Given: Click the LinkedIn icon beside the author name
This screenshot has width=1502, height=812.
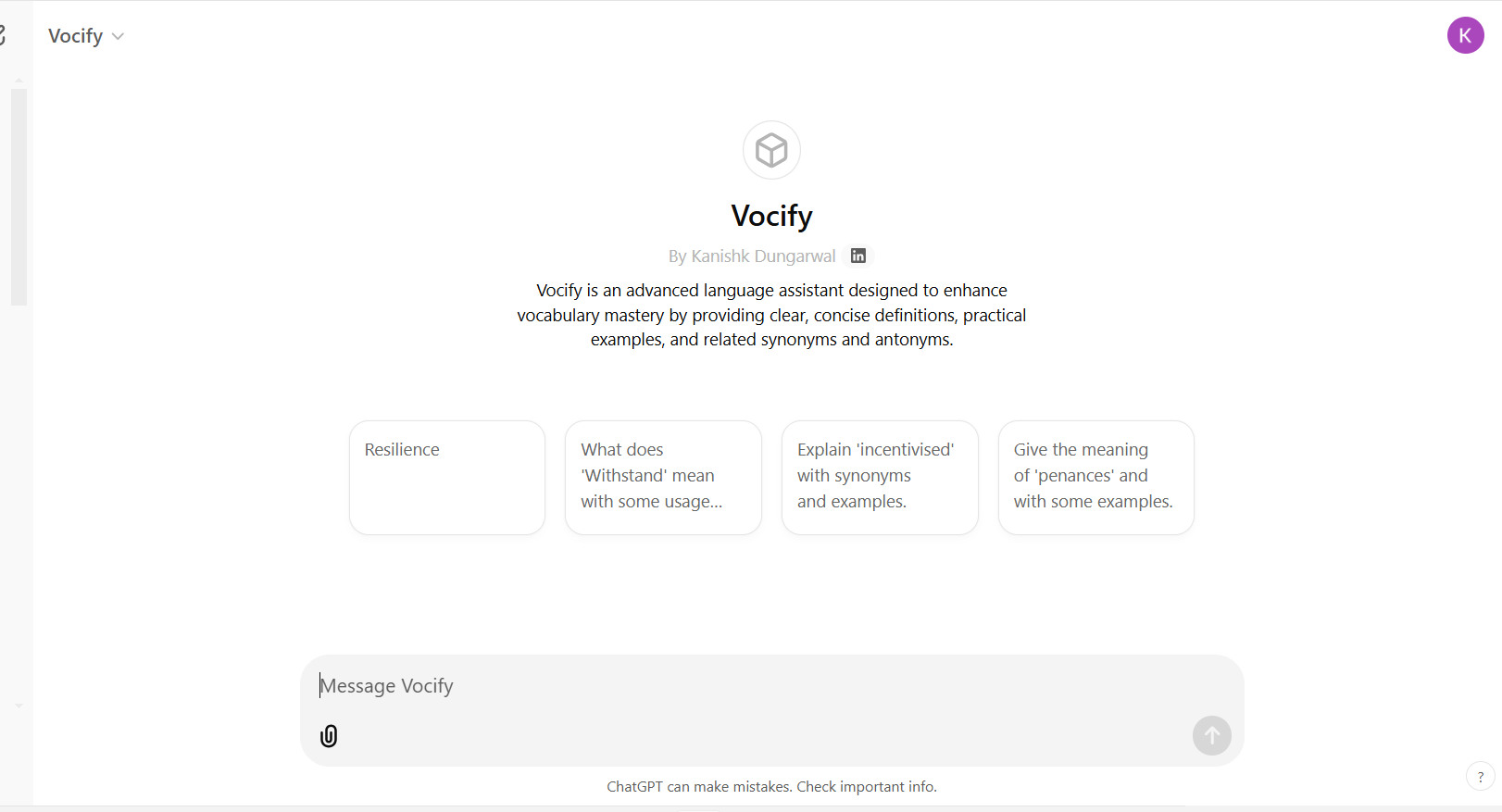Looking at the screenshot, I should (857, 256).
